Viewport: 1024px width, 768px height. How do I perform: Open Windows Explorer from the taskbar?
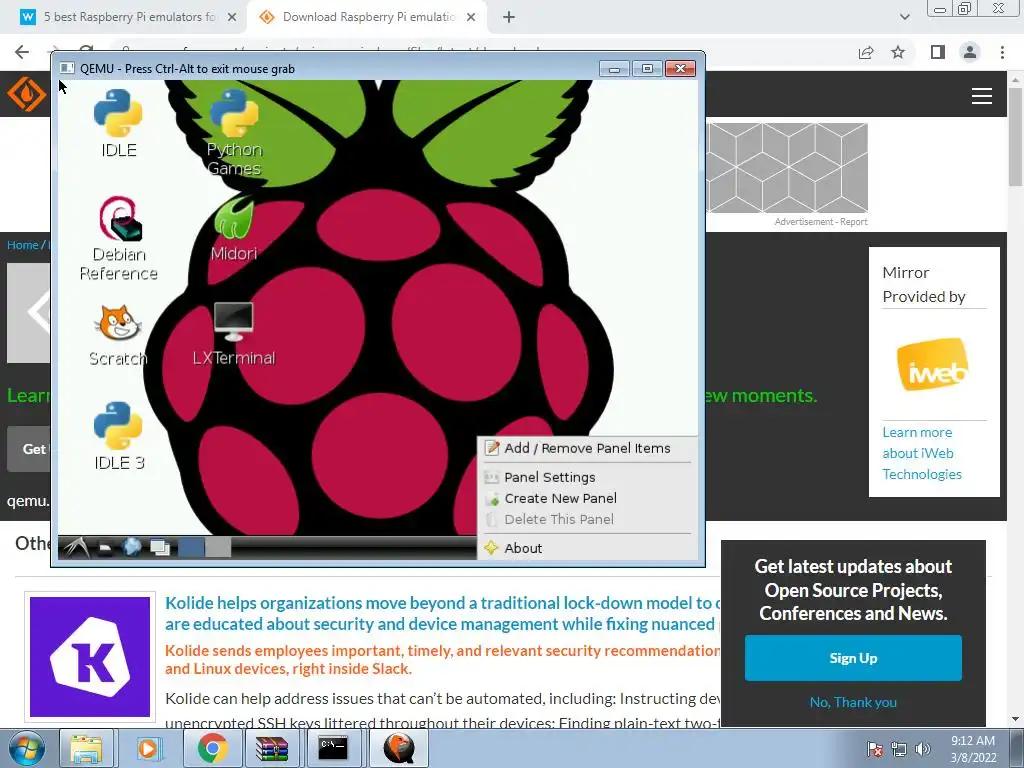pyautogui.click(x=87, y=748)
